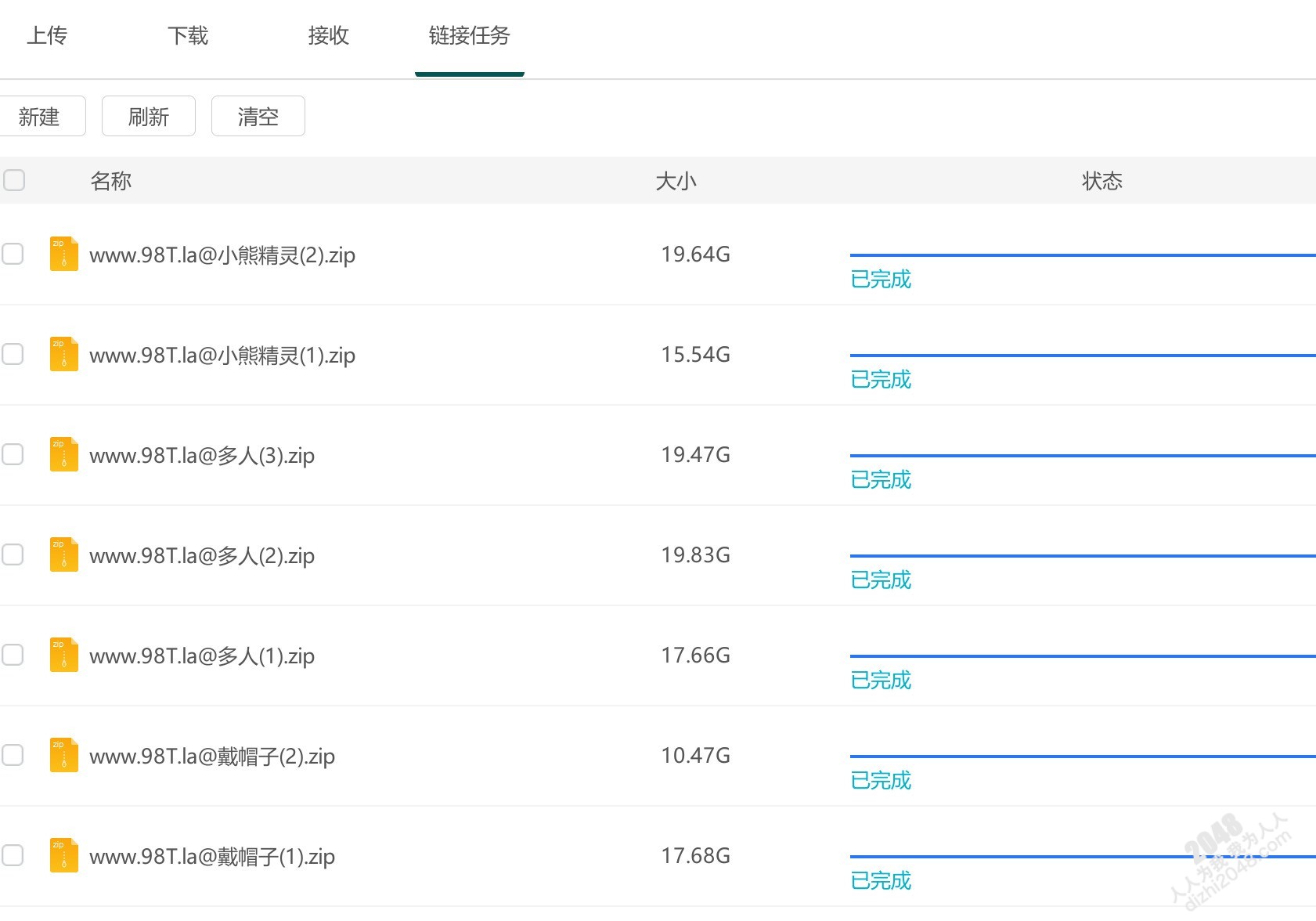The image size is (1316, 921).
Task: Toggle the select-all checkbox in header
Action: click(14, 180)
